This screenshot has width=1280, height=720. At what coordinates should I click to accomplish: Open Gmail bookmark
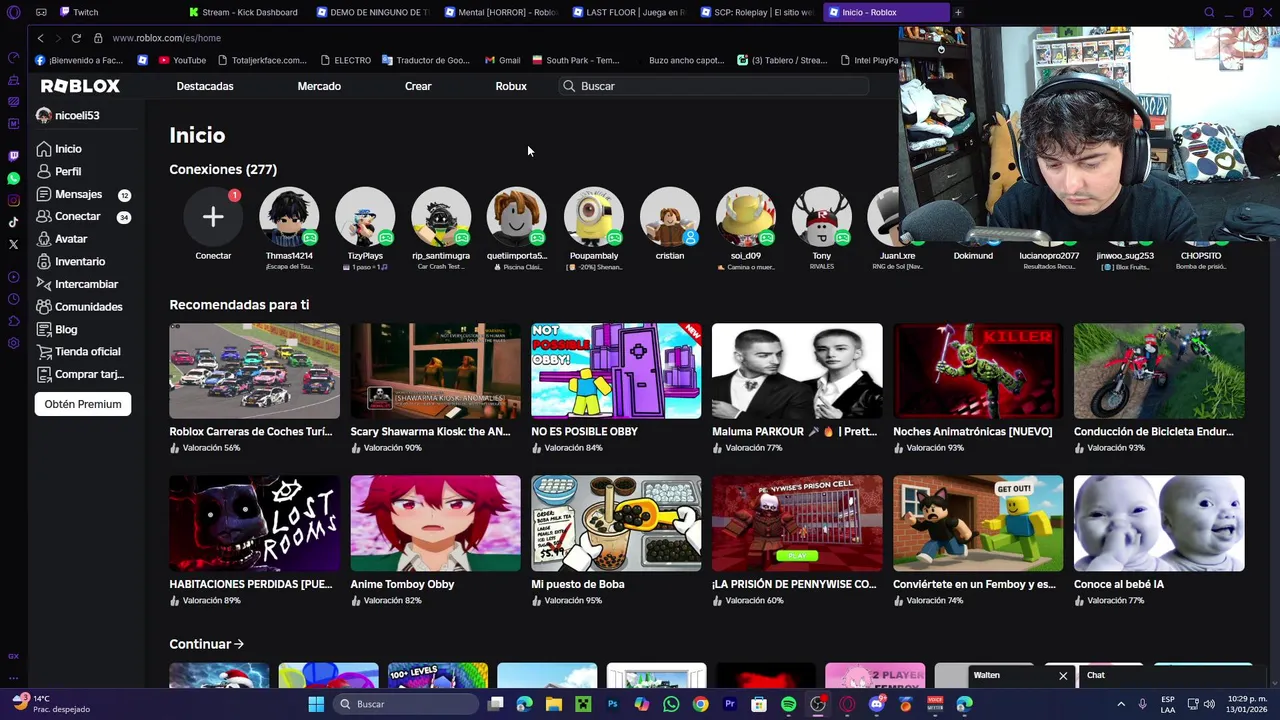click(x=503, y=60)
